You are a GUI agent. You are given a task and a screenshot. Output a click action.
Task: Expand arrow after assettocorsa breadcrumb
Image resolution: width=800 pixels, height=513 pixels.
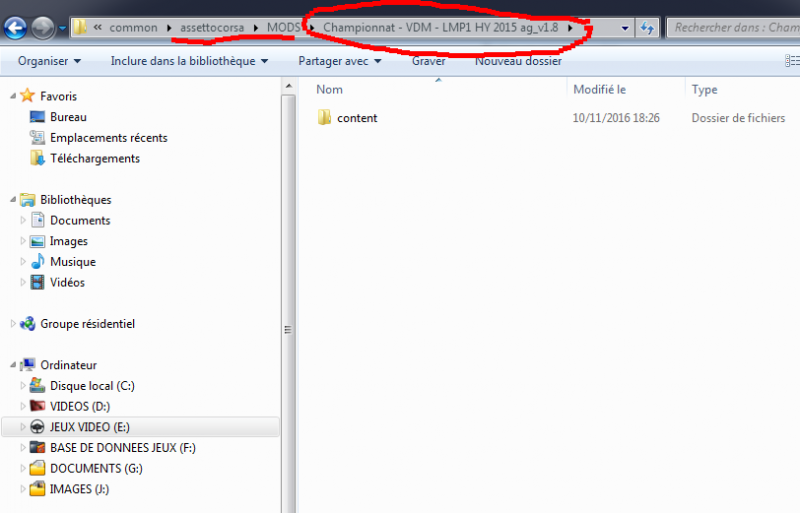[256, 28]
